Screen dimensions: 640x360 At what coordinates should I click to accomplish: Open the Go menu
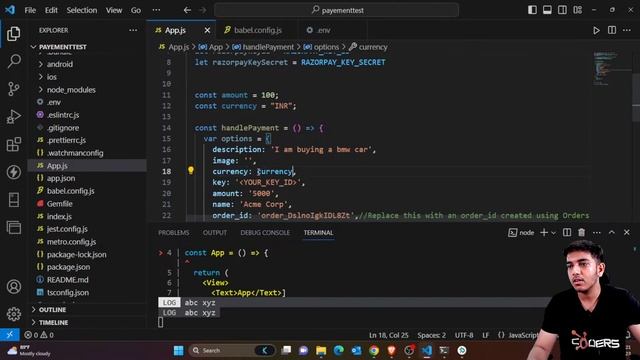[x=136, y=10]
